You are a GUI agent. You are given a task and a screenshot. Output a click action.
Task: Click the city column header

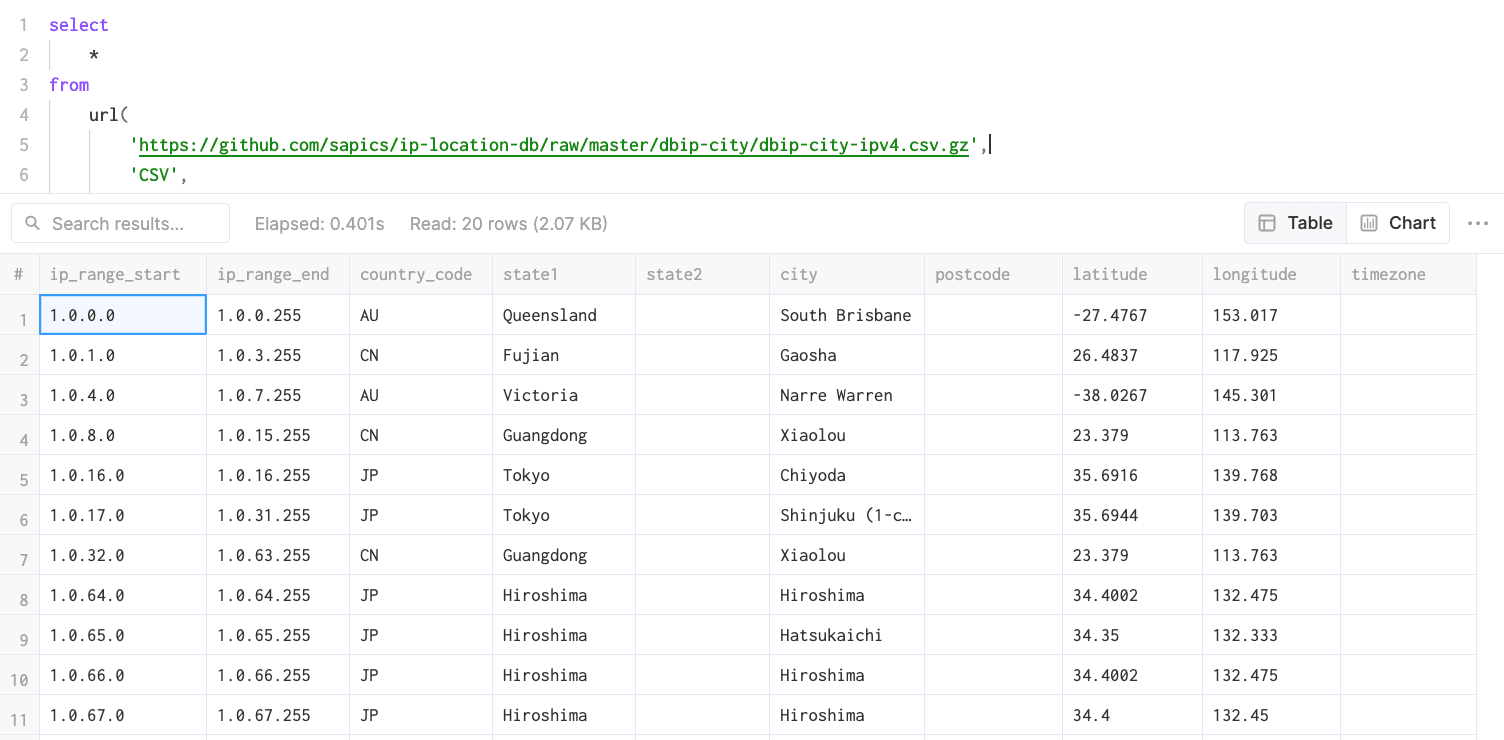tap(799, 274)
